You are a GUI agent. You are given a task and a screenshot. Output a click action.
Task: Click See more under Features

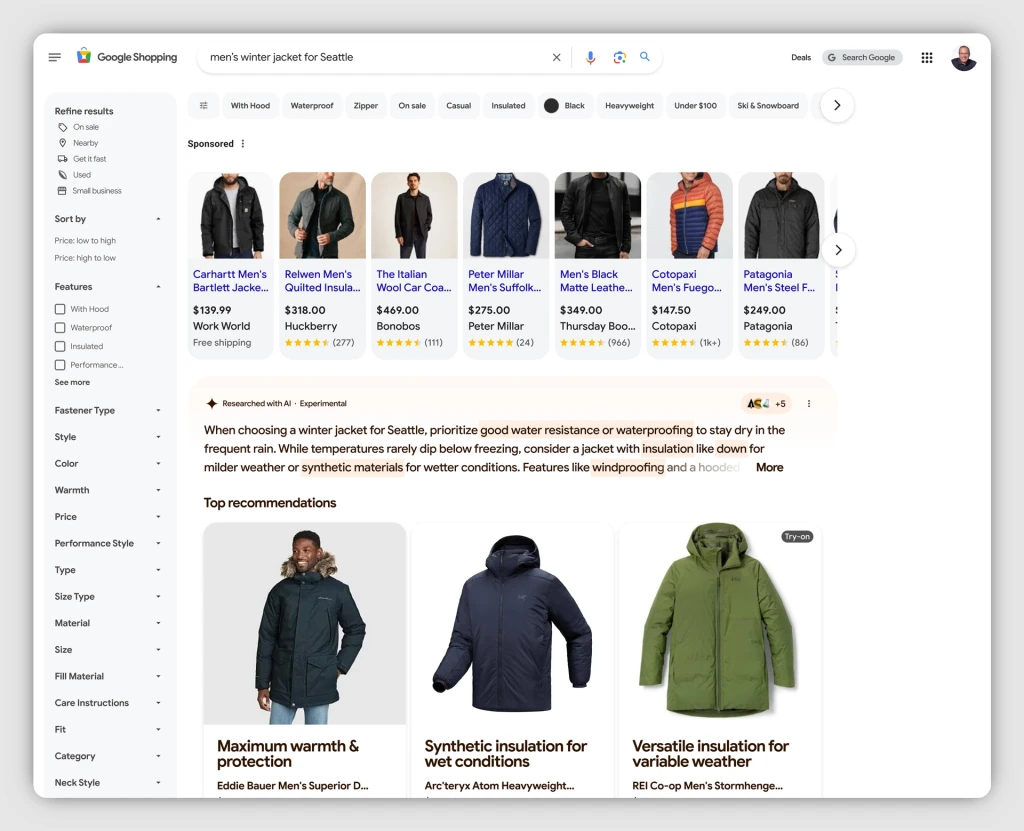pyautogui.click(x=72, y=382)
